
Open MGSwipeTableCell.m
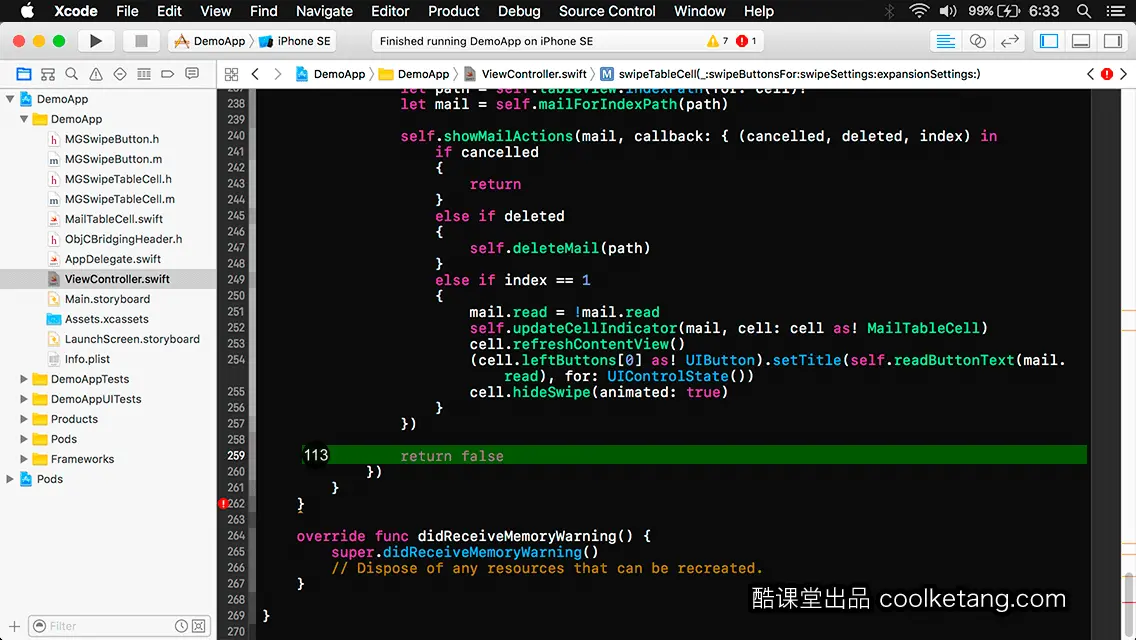coord(120,199)
